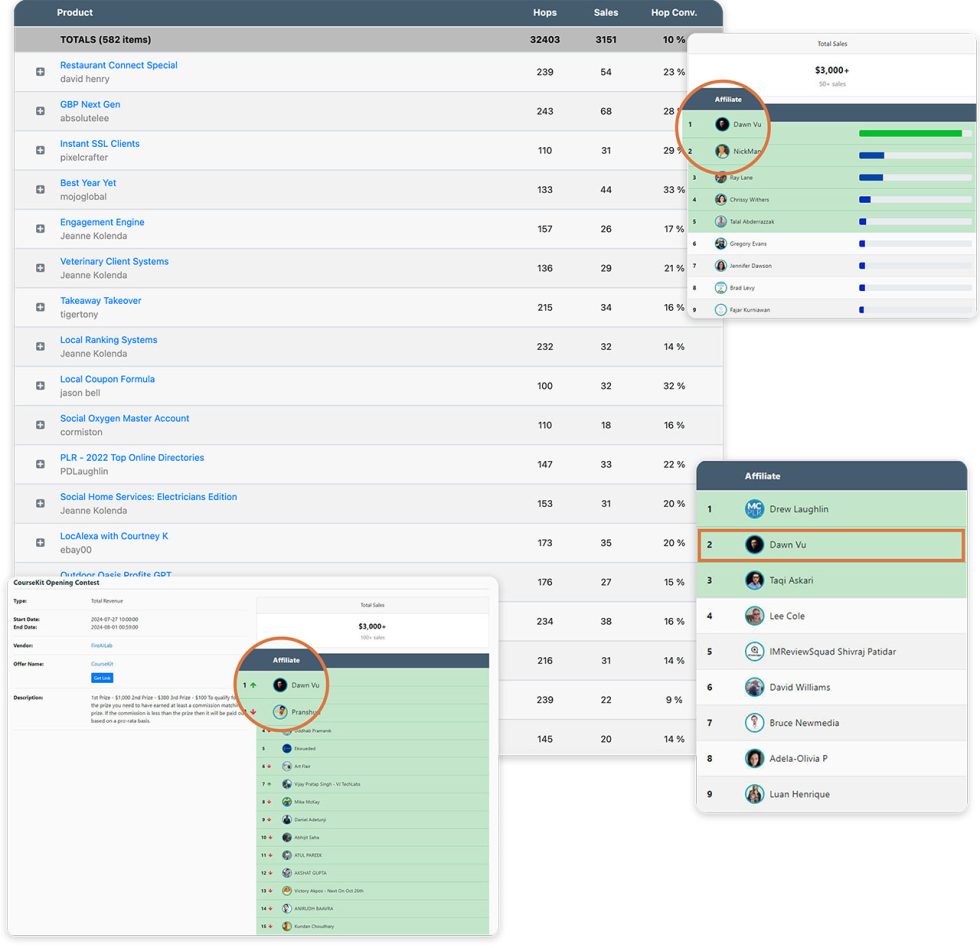Expand the Restaurant Connect Special row
Image resolution: width=980 pixels, height=948 pixels.
click(41, 72)
